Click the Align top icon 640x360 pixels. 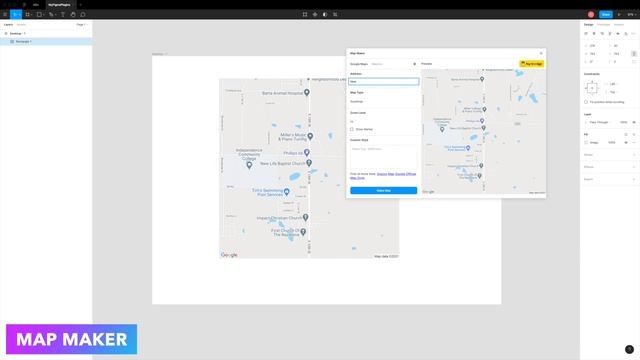pyautogui.click(x=610, y=33)
